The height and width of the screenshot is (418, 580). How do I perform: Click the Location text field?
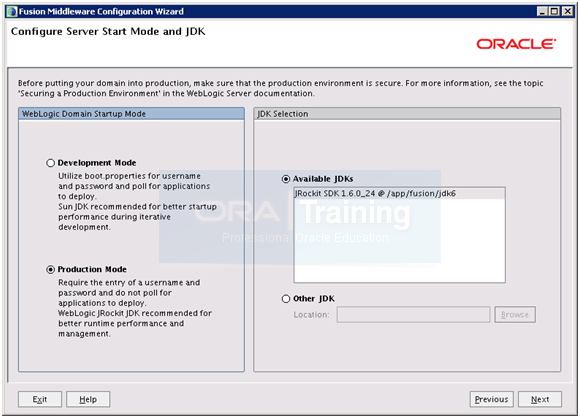click(413, 315)
